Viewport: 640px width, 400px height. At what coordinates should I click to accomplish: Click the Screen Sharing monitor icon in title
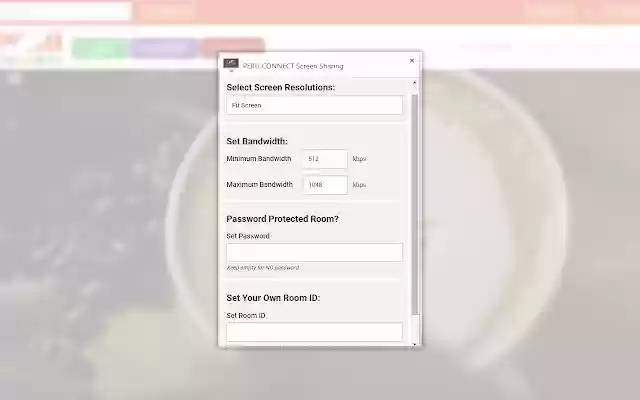231,64
